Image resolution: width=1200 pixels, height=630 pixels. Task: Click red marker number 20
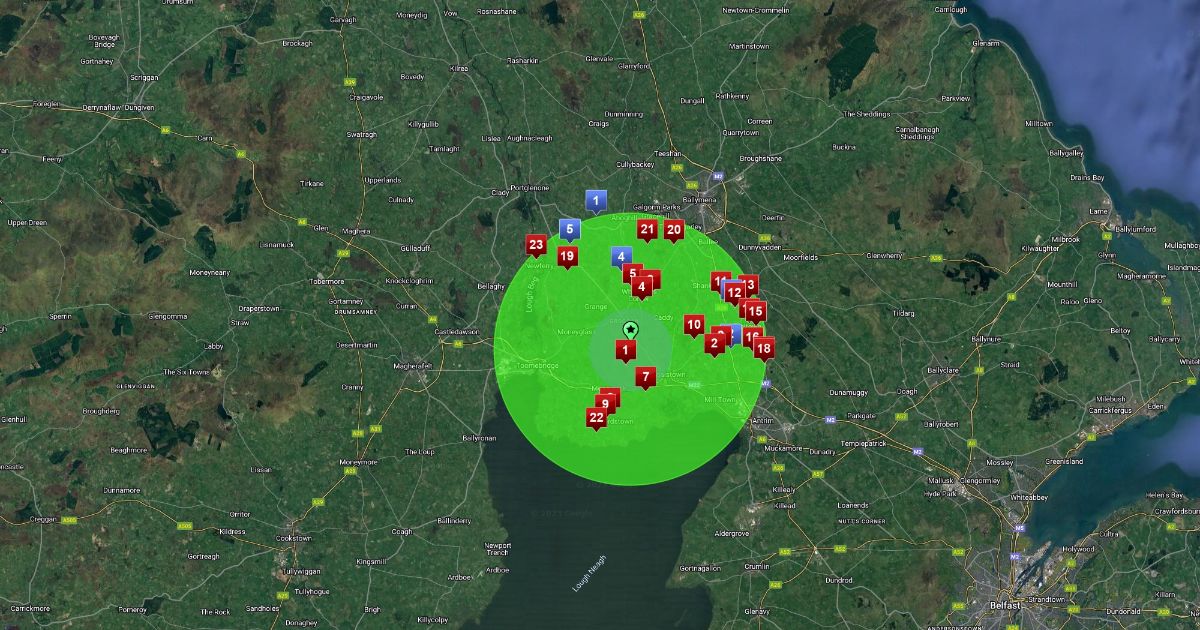click(674, 229)
